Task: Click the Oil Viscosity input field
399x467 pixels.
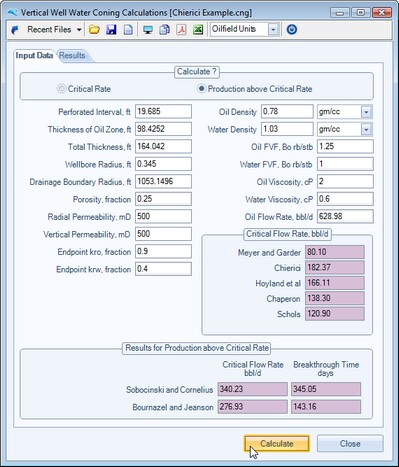Action: (x=345, y=181)
